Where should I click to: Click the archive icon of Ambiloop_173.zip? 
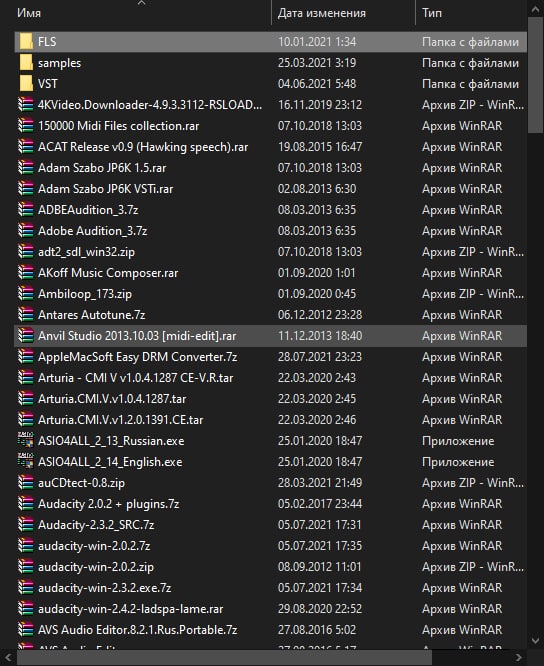[25, 294]
